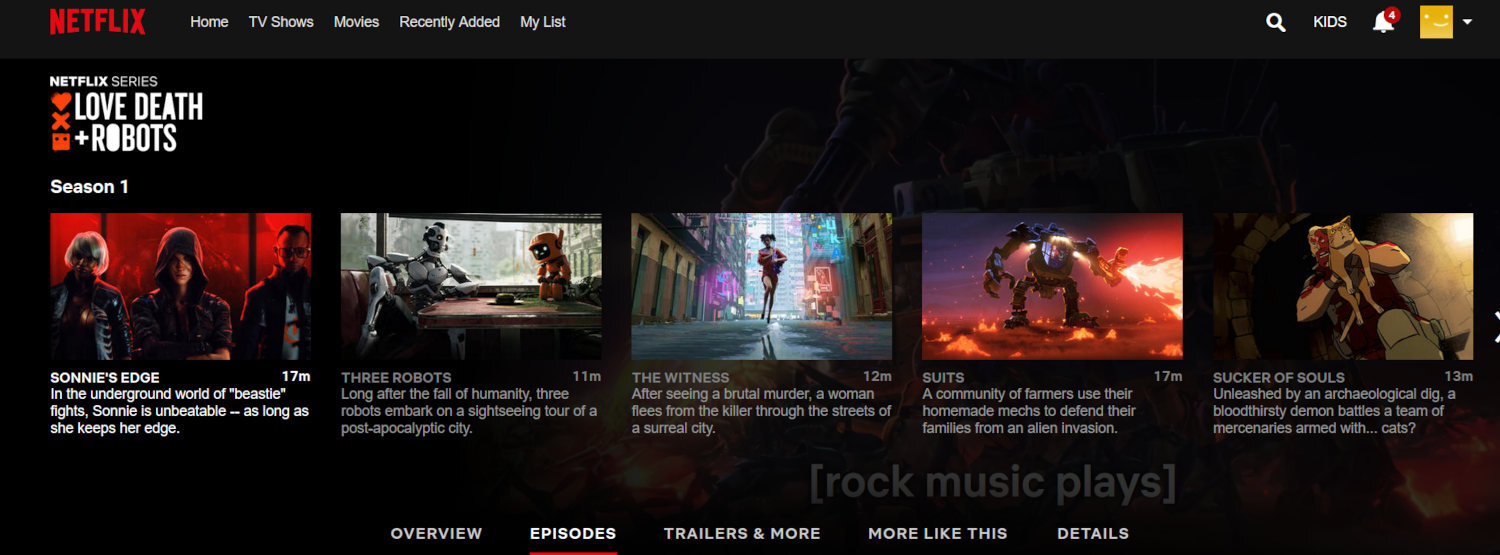Click the SUITS episode title

click(943, 378)
